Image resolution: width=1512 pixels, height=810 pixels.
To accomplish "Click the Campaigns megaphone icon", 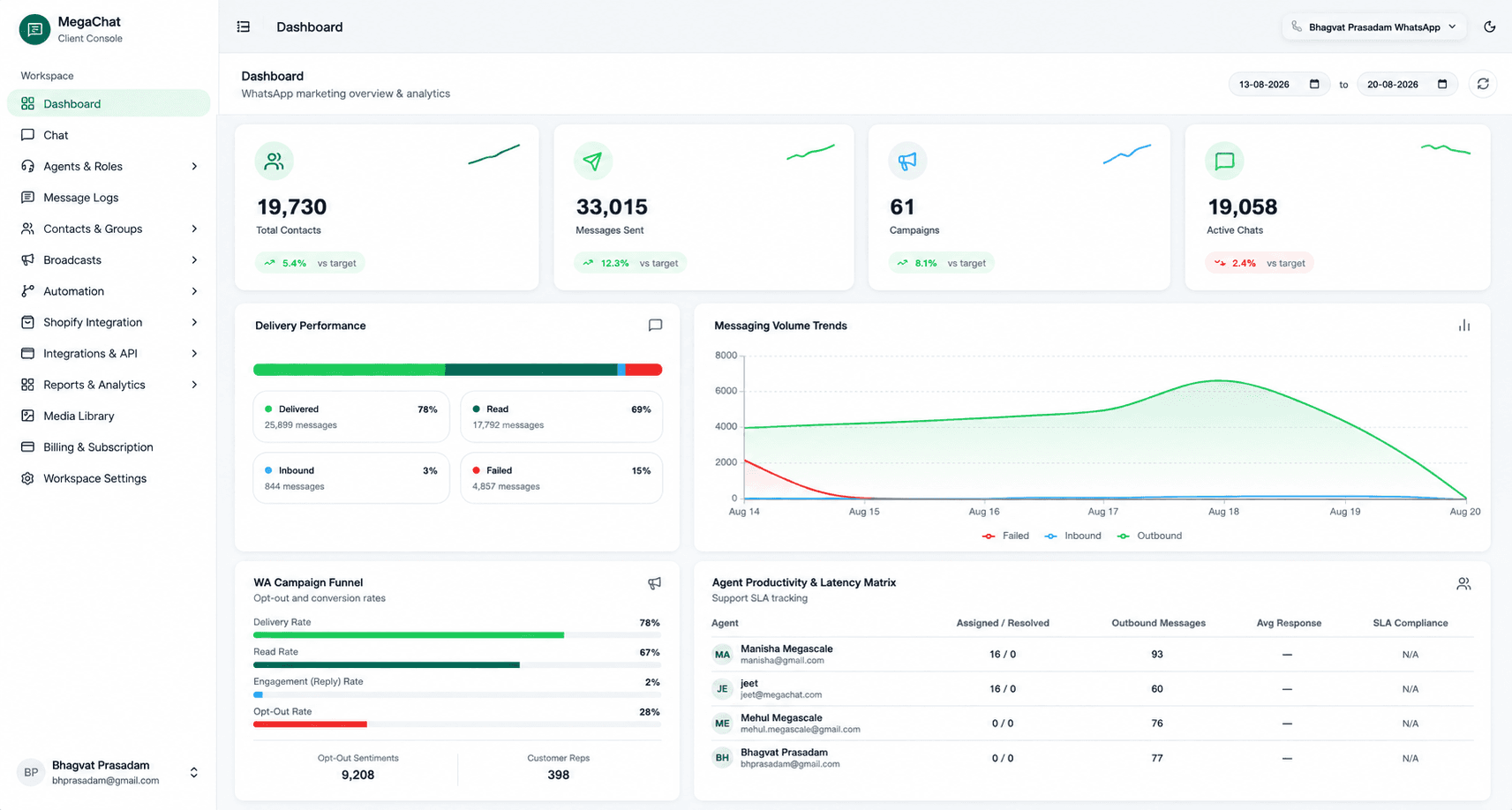I will 907,161.
